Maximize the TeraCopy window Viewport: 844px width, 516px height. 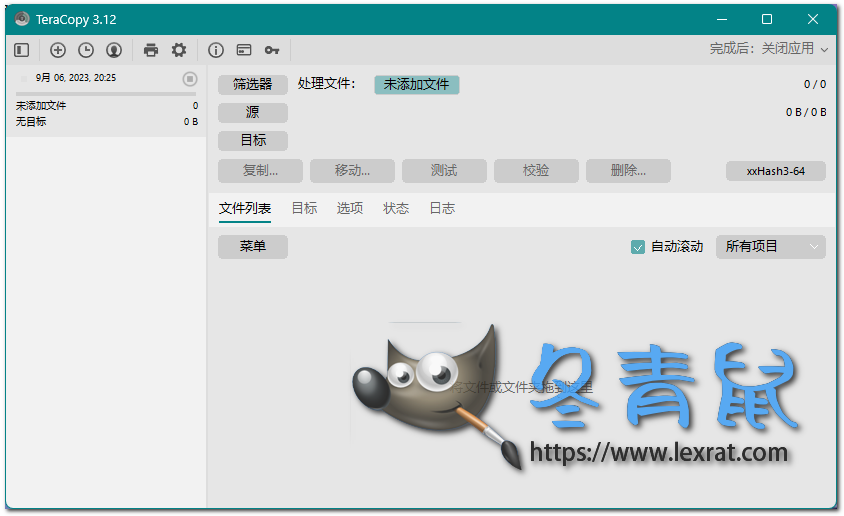point(767,19)
